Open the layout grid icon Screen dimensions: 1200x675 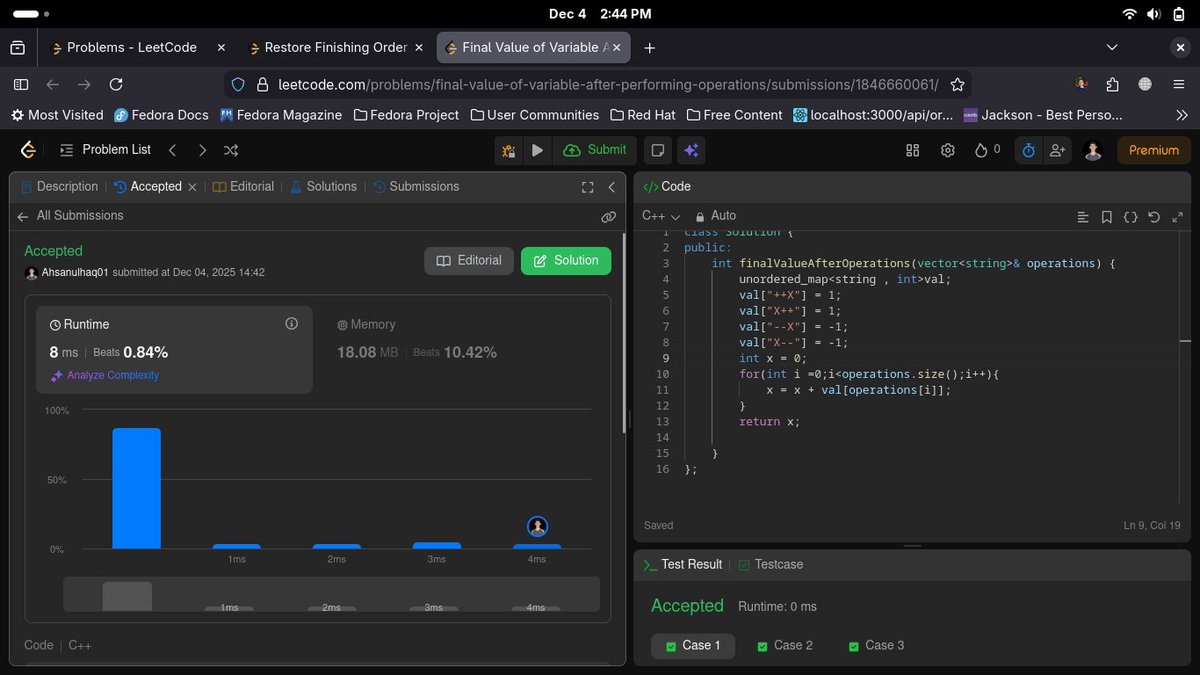[912, 150]
